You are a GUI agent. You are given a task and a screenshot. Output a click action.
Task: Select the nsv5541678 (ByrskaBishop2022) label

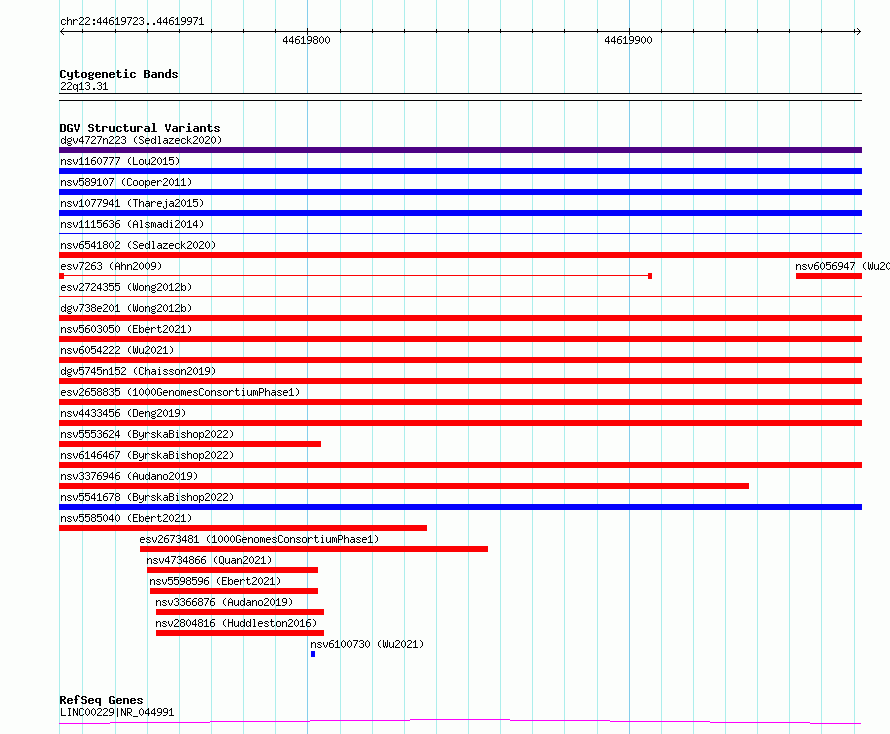(x=147, y=497)
